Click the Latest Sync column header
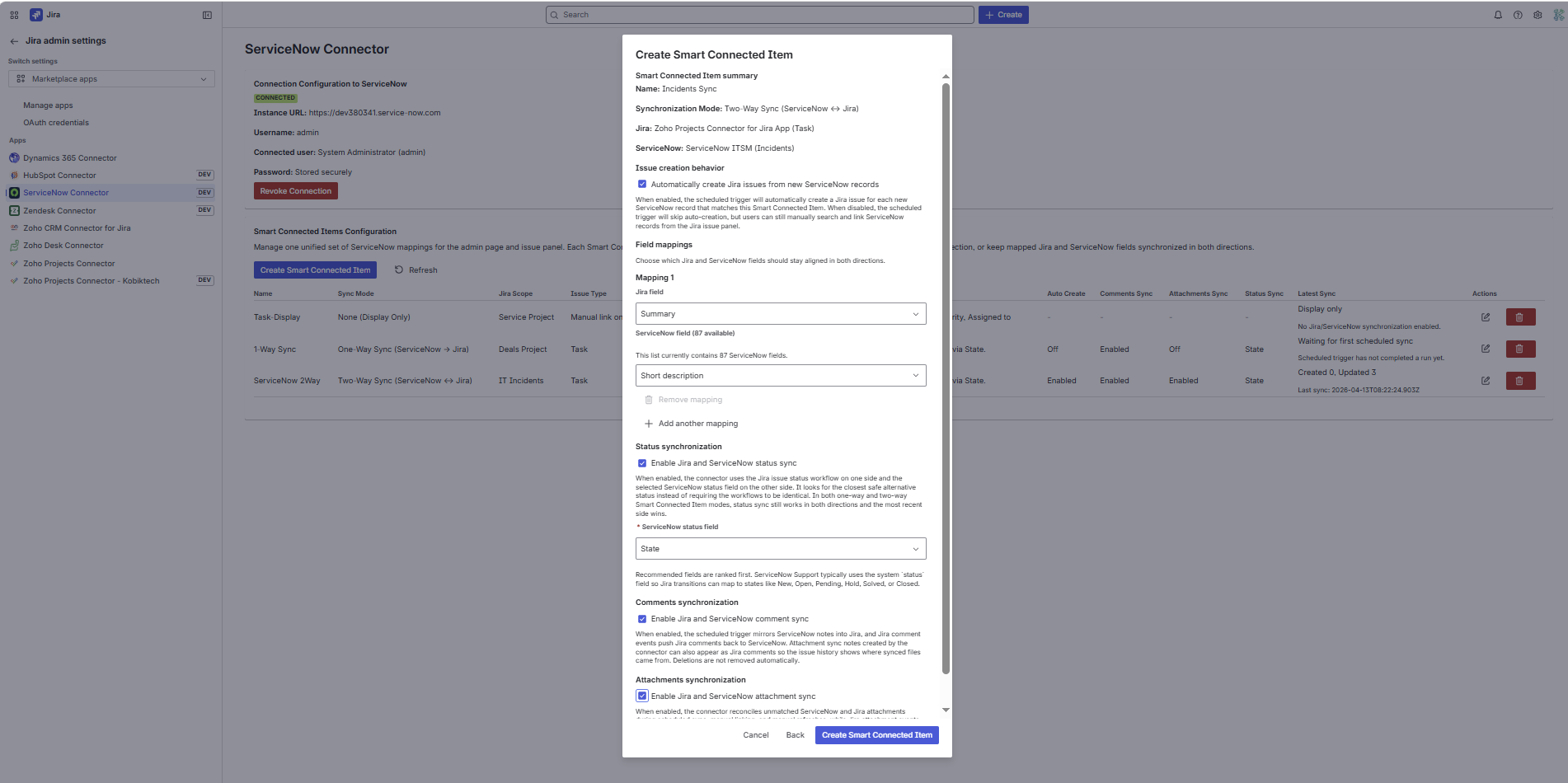Screen dimensions: 1568x783 click(1317, 294)
